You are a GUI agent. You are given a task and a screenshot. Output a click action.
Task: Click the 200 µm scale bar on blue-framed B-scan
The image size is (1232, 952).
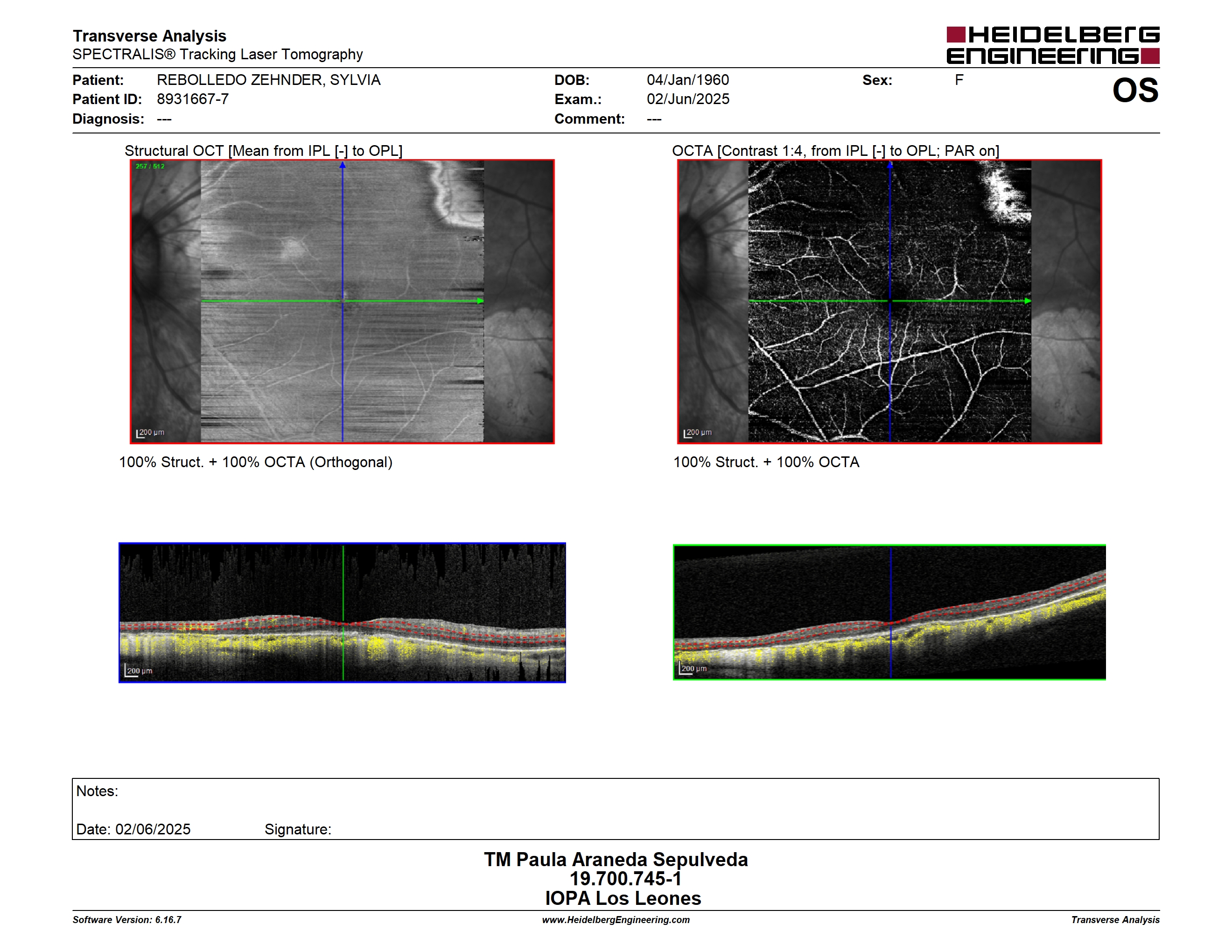(139, 671)
